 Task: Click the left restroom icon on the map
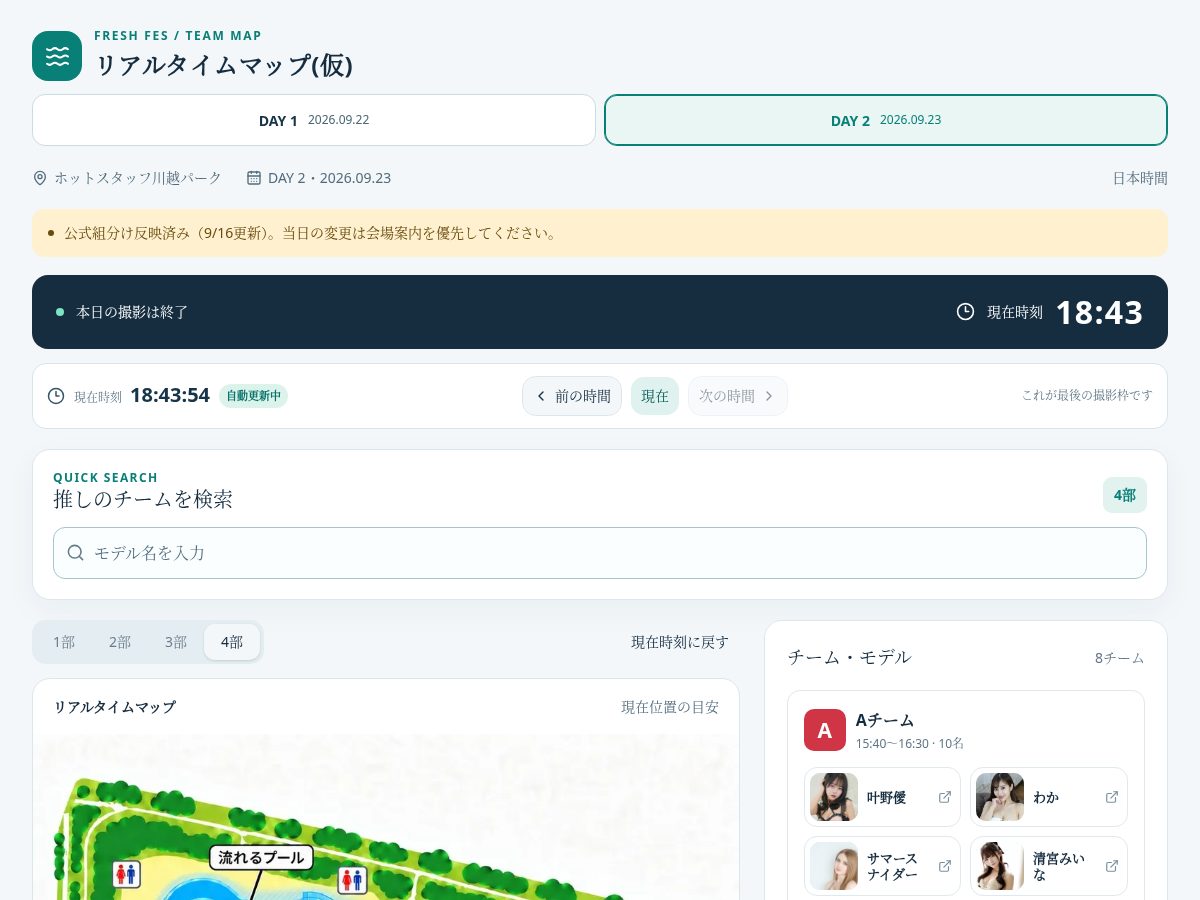(x=126, y=873)
